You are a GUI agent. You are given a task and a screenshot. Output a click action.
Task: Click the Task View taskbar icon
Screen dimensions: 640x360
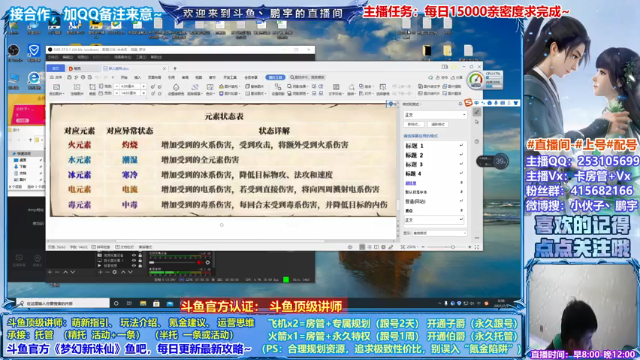click(129, 303)
